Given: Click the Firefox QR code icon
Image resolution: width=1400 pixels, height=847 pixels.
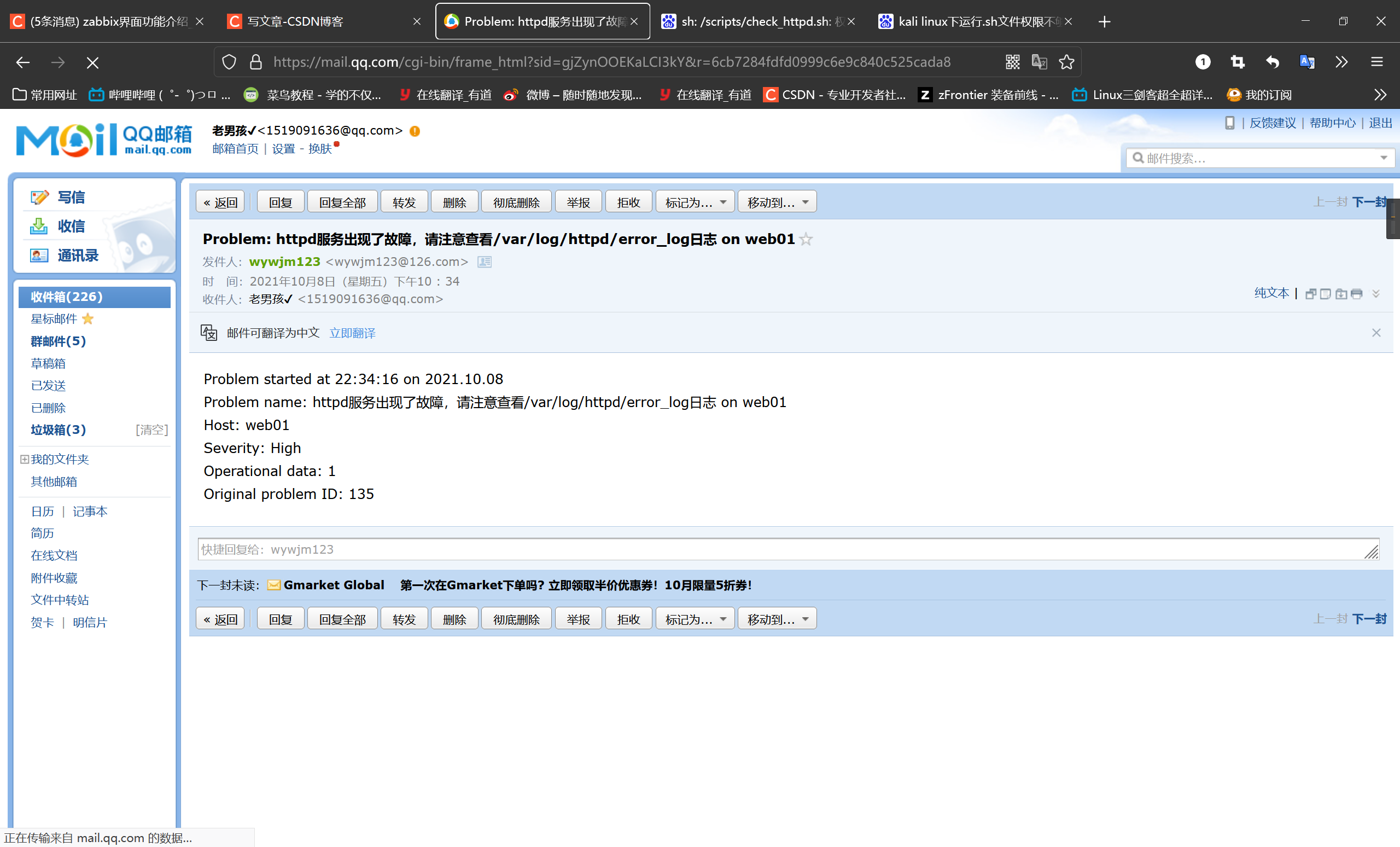Looking at the screenshot, I should (1012, 62).
